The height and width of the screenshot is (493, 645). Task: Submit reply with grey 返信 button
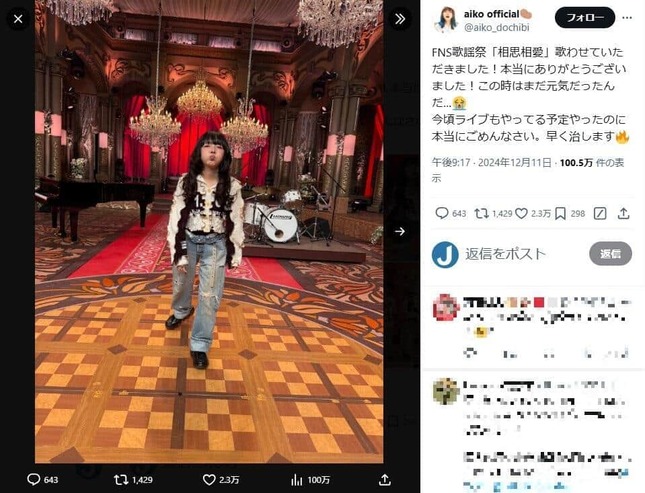(x=610, y=253)
